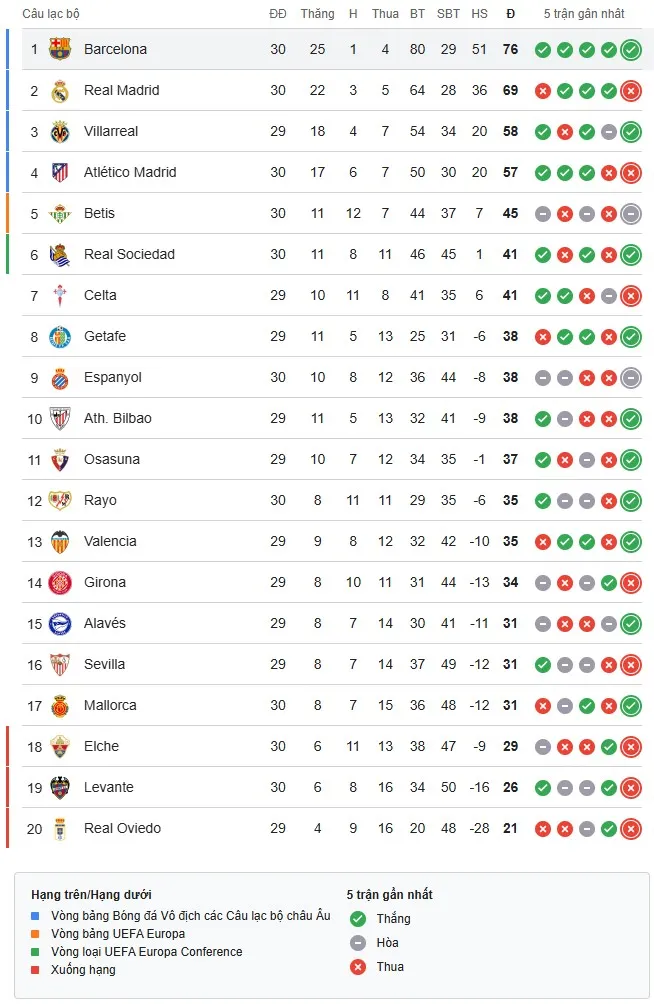Click the Đ points column header
Screen dimensions: 654x1004
tap(511, 14)
